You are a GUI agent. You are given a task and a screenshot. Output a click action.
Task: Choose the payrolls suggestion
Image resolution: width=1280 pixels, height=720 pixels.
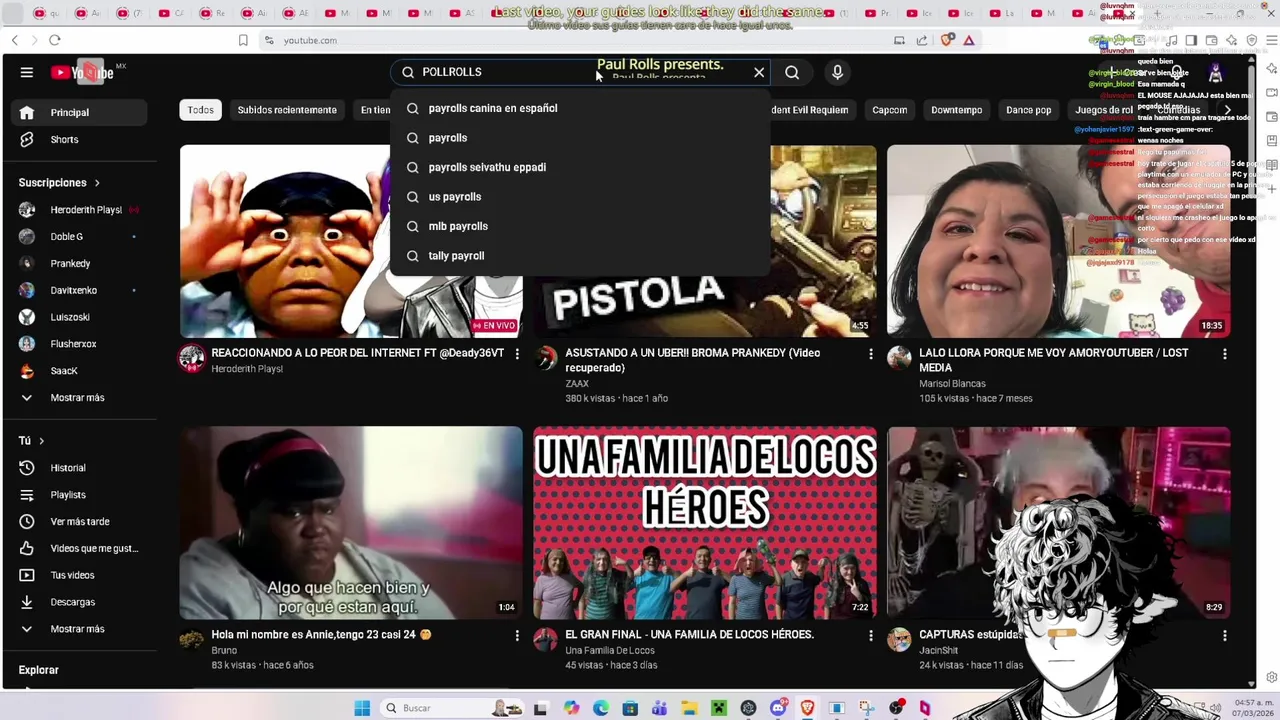click(580, 138)
